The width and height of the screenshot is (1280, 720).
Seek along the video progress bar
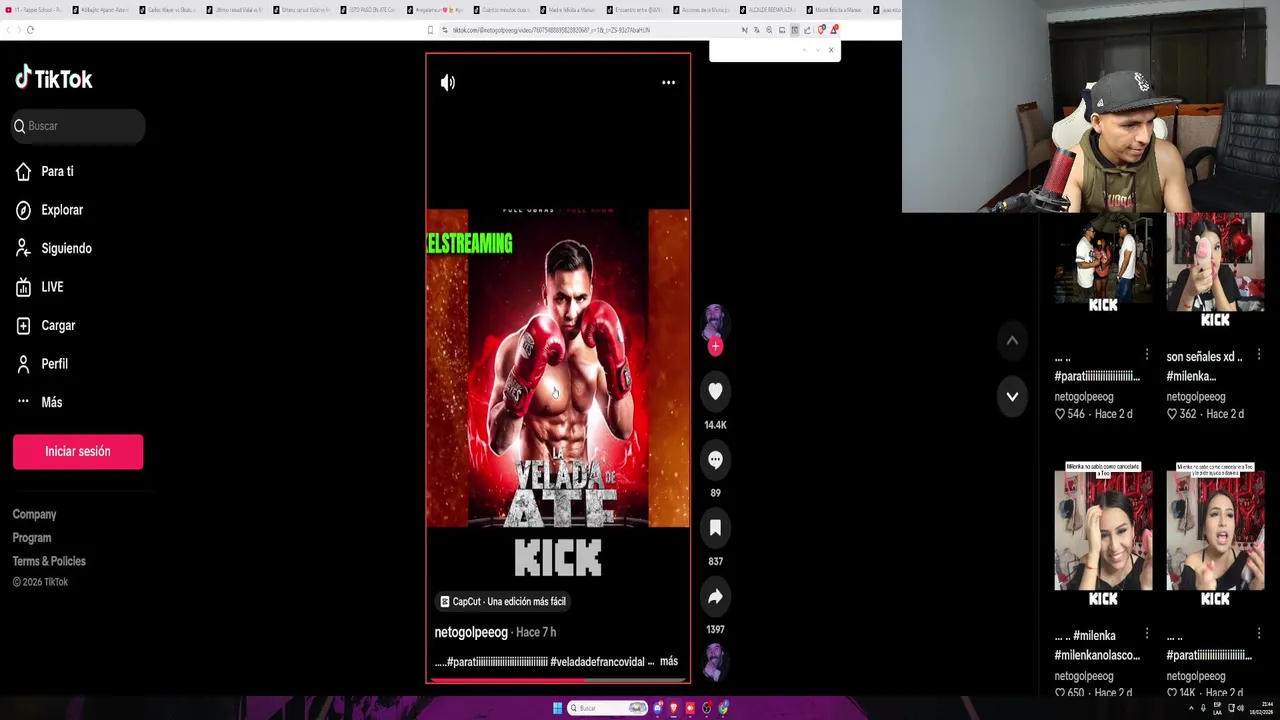(x=558, y=681)
